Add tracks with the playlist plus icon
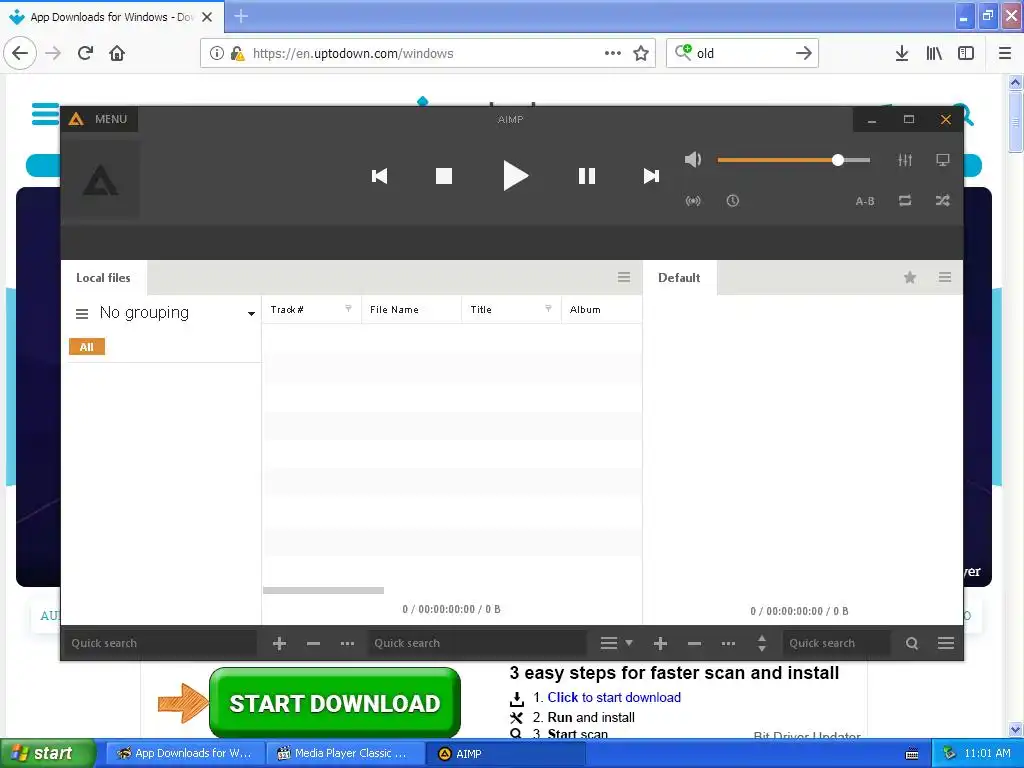1024x768 pixels. pos(660,643)
